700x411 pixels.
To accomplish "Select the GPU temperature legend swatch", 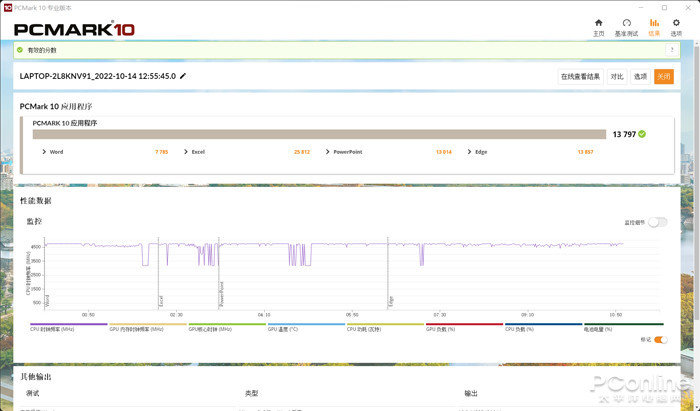I will pos(306,324).
